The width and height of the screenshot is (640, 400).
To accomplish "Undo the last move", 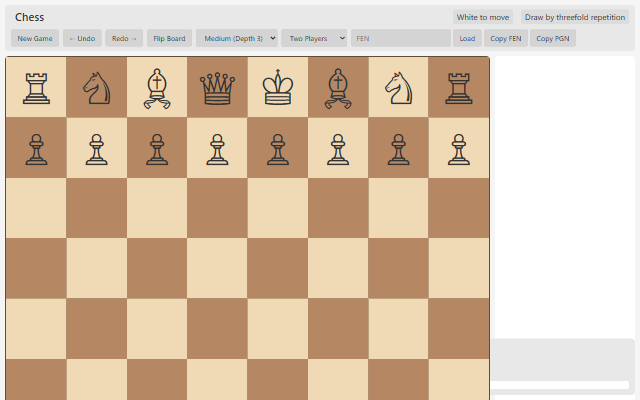I will click(x=82, y=38).
